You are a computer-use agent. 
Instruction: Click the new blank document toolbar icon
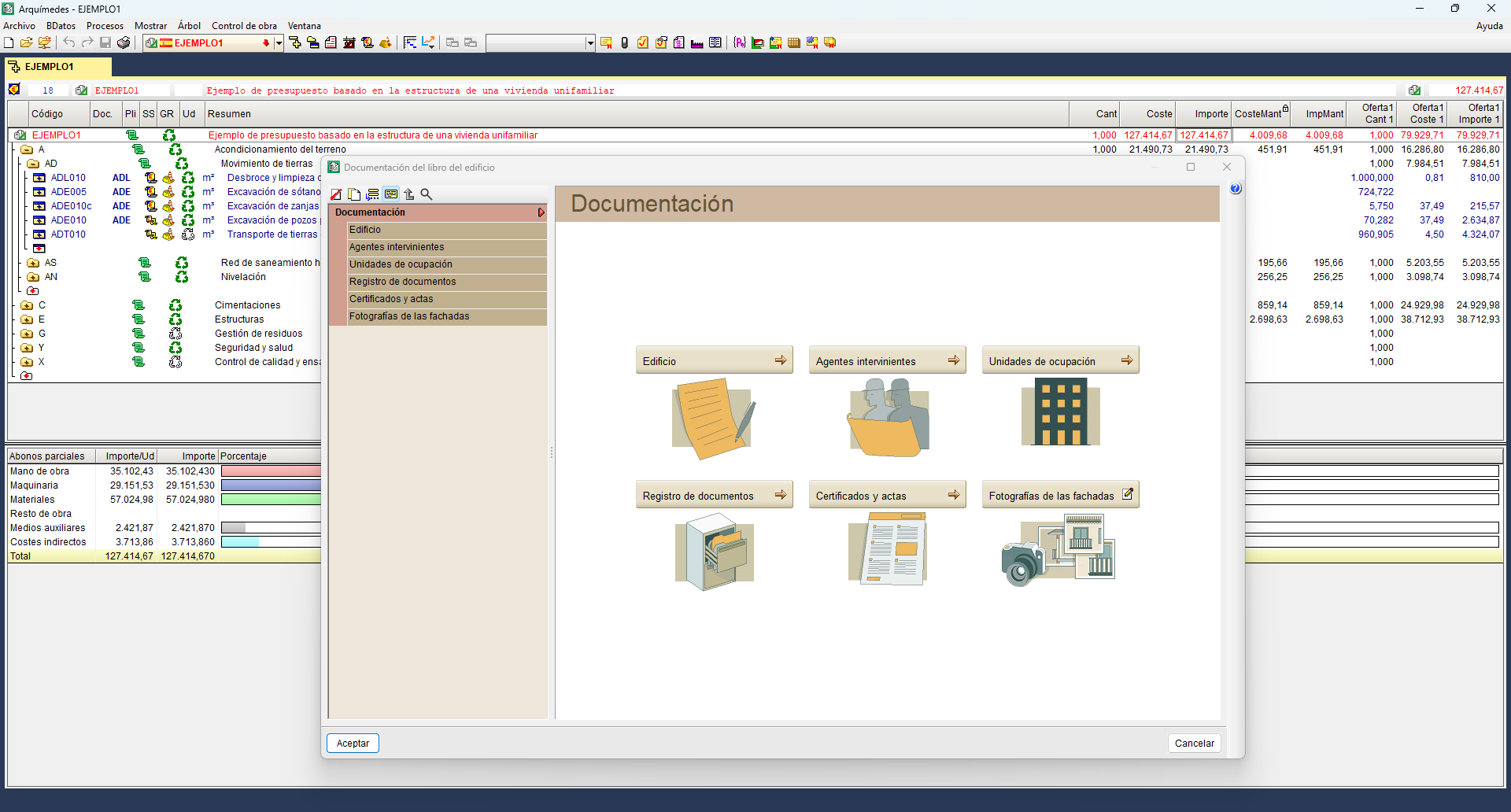[x=9, y=42]
